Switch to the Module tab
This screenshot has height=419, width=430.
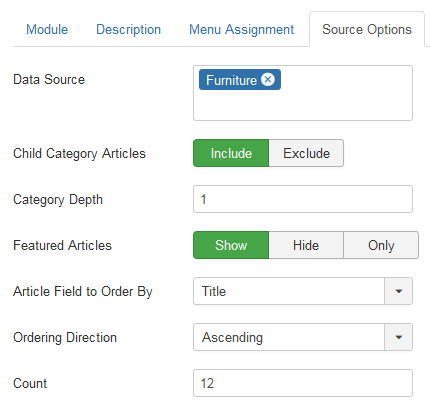tap(47, 29)
